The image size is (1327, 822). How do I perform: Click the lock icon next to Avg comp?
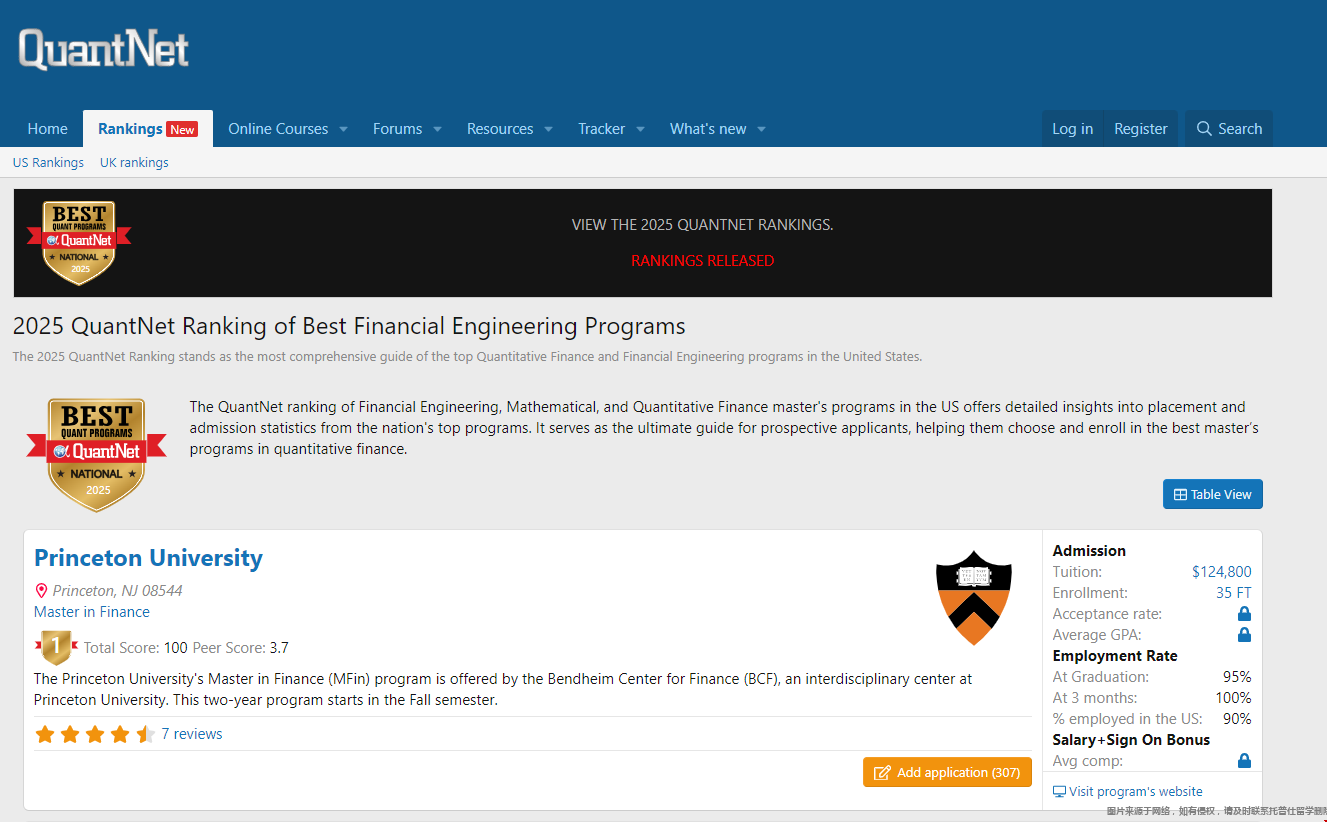pos(1244,761)
